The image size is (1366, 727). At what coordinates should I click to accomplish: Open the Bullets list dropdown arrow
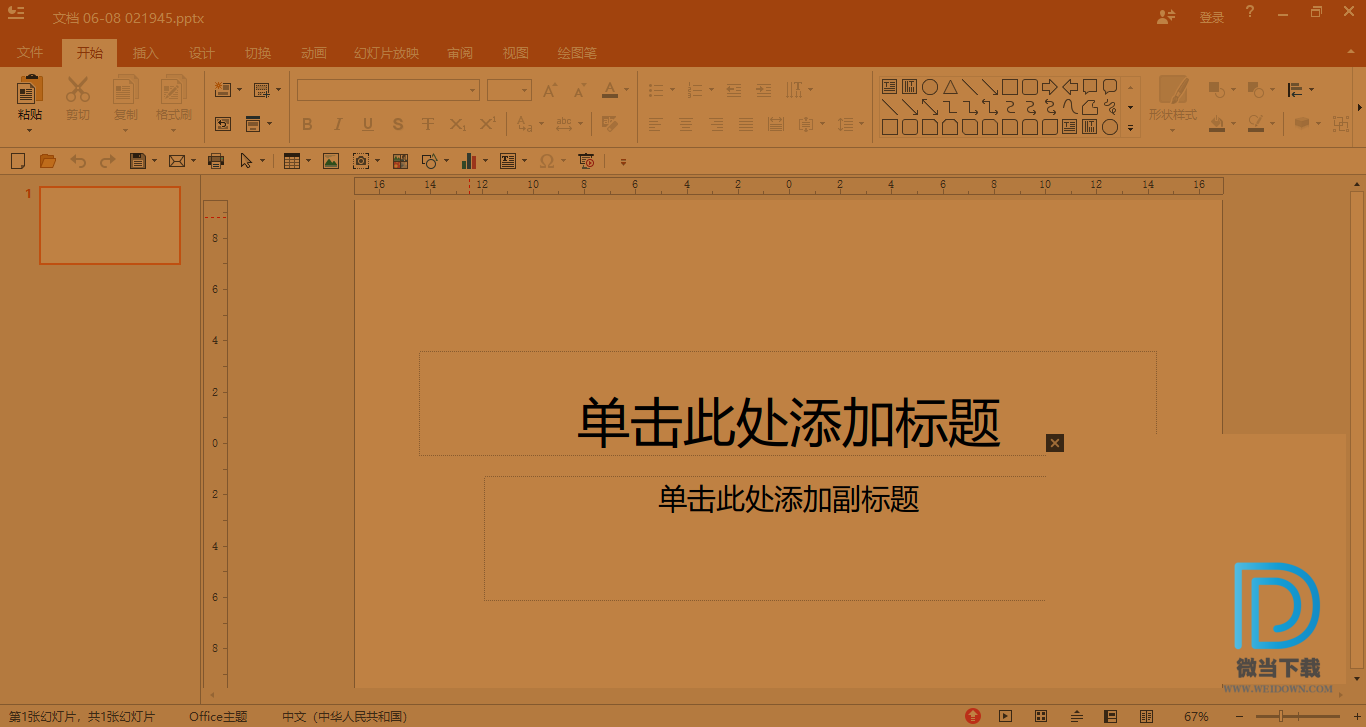pyautogui.click(x=672, y=90)
